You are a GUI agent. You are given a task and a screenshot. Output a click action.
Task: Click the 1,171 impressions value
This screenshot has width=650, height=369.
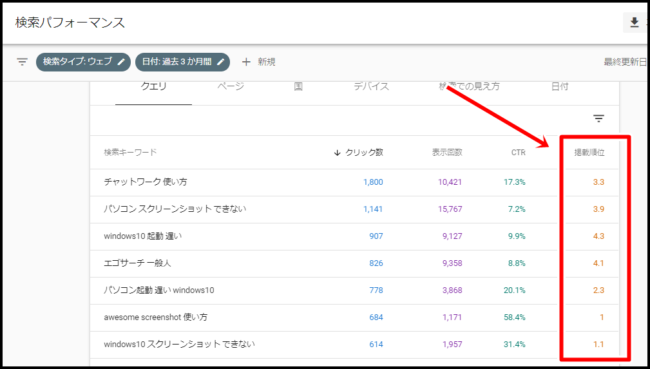click(452, 317)
